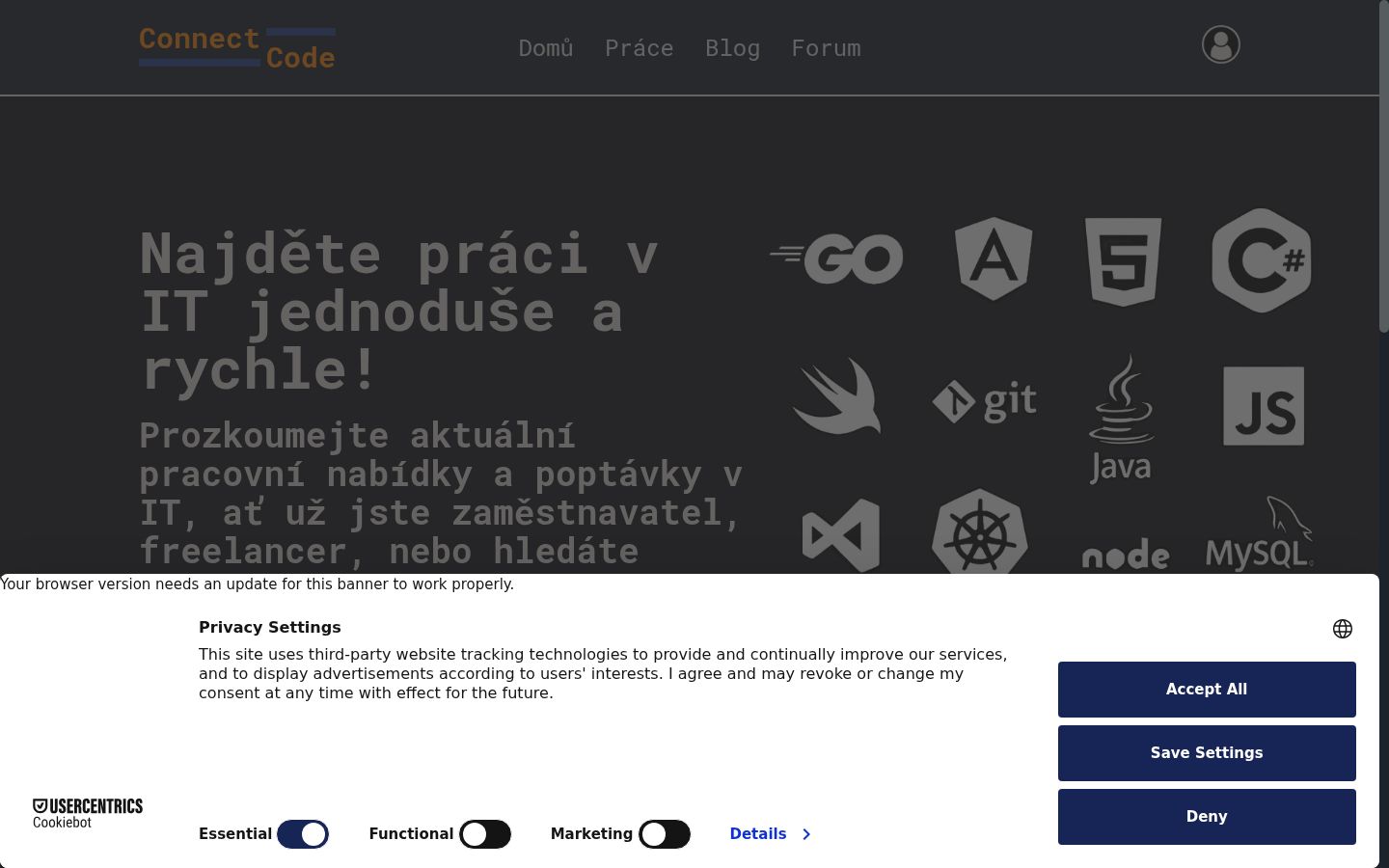This screenshot has width=1389, height=868.
Task: Click the Java logo
Action: click(1121, 418)
